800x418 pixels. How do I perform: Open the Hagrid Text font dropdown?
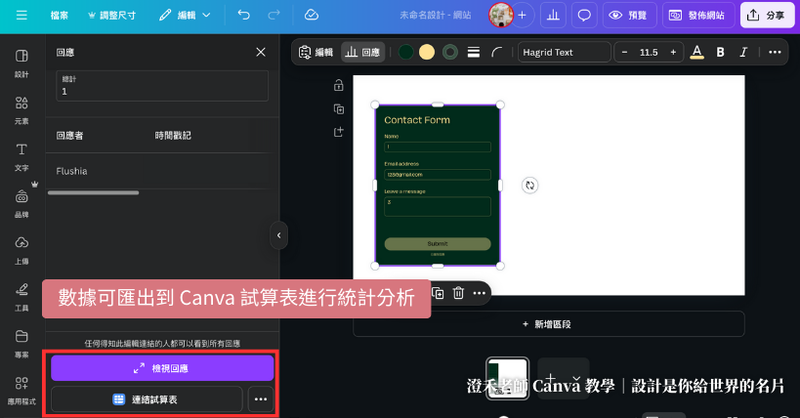(x=564, y=52)
